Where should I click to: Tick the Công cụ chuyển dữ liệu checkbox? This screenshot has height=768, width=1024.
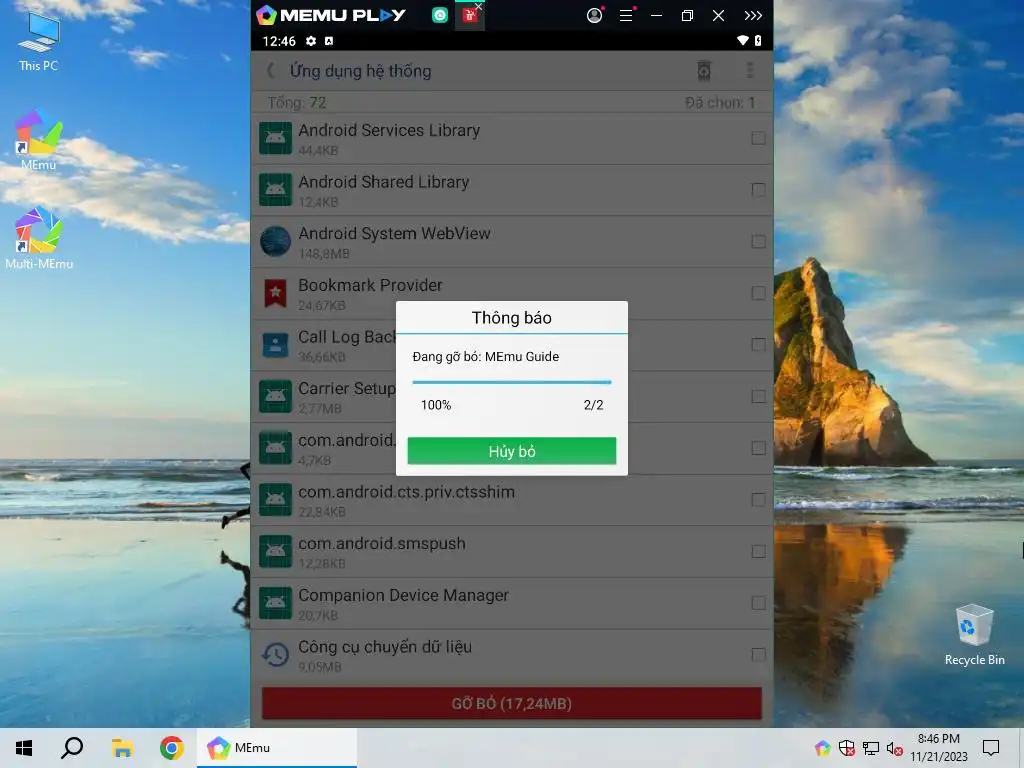pyautogui.click(x=758, y=654)
